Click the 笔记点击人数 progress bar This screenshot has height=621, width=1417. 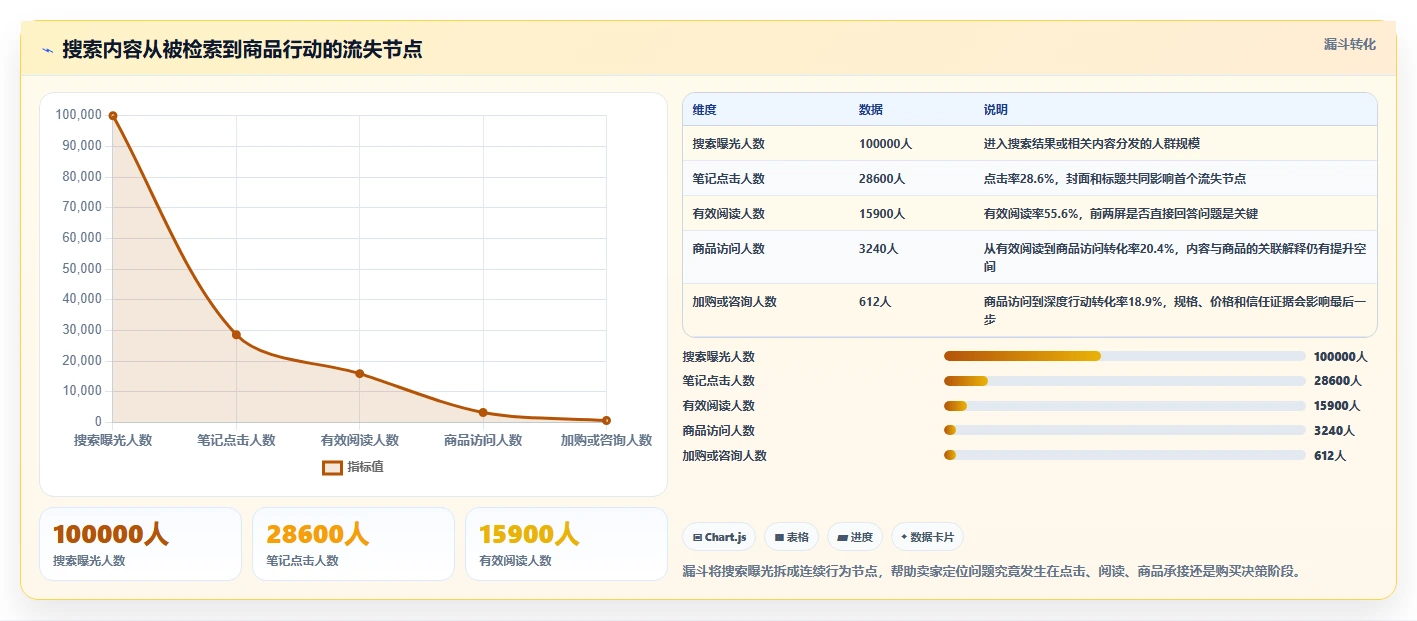[1125, 381]
